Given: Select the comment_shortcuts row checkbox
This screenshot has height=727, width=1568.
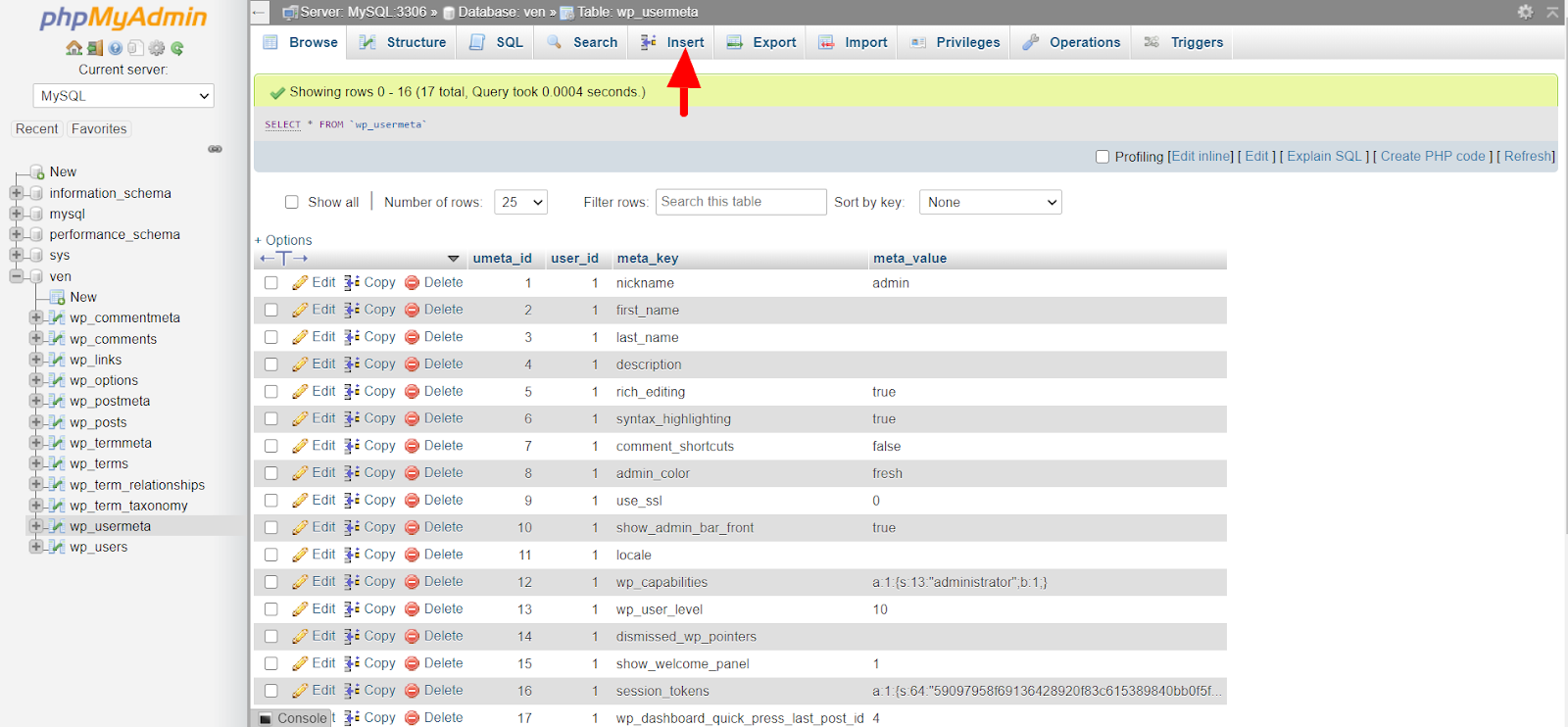Looking at the screenshot, I should tap(271, 446).
